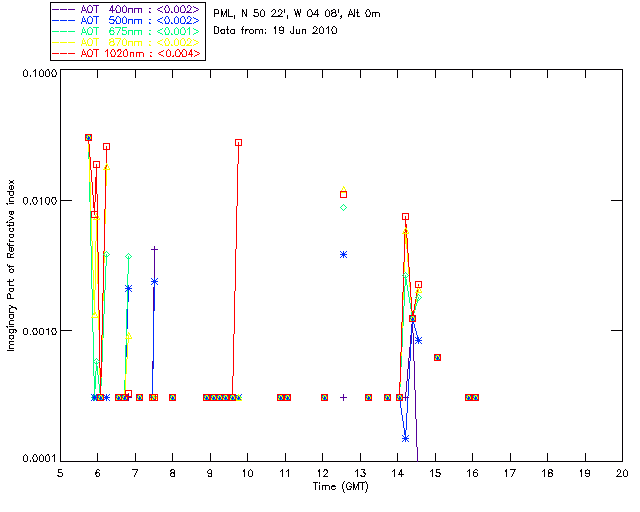The width and height of the screenshot is (640, 512).
Task: Click the x-axis tick label 19
Action: [x=585, y=473]
